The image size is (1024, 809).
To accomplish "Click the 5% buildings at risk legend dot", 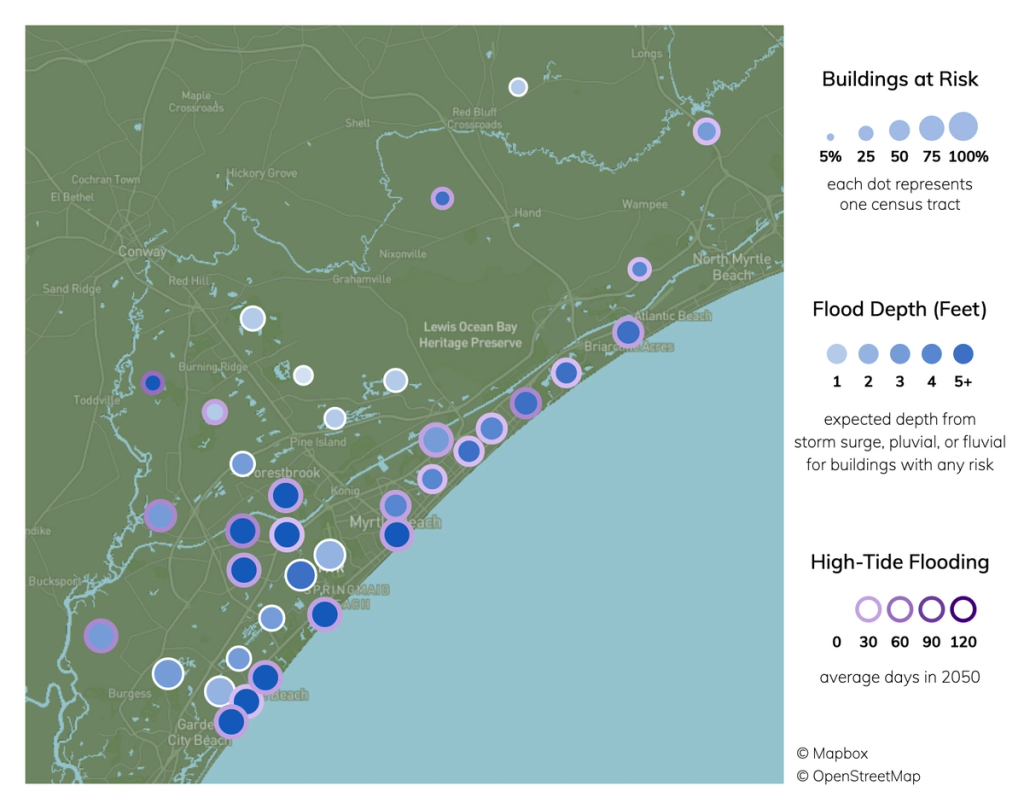I will pos(830,136).
